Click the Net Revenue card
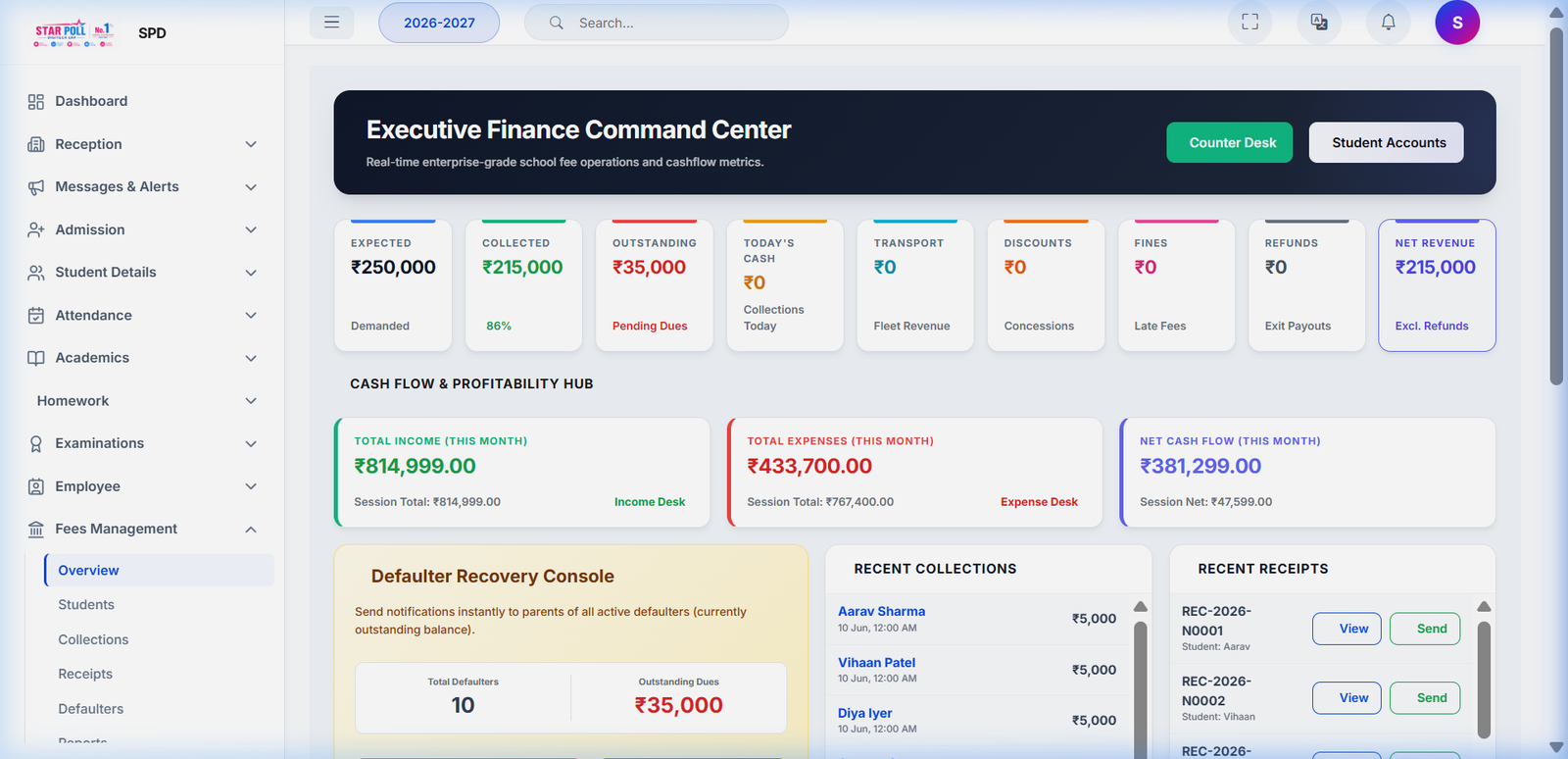1568x759 pixels. [1437, 285]
